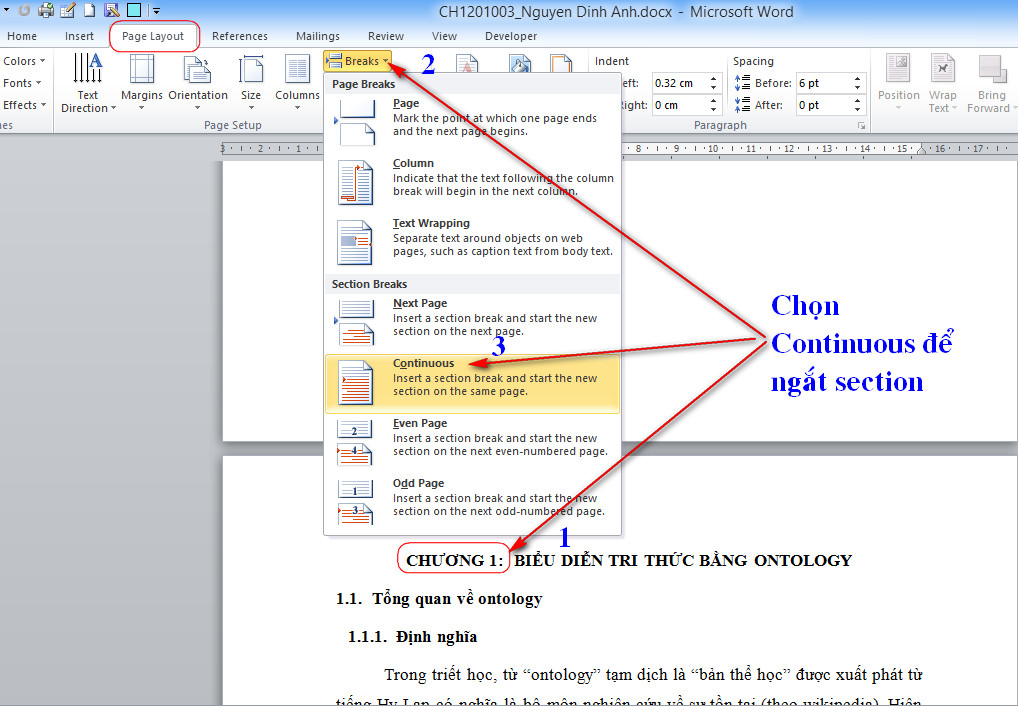
Task: Click the greyed Repeat arrow icon
Action: point(24,10)
